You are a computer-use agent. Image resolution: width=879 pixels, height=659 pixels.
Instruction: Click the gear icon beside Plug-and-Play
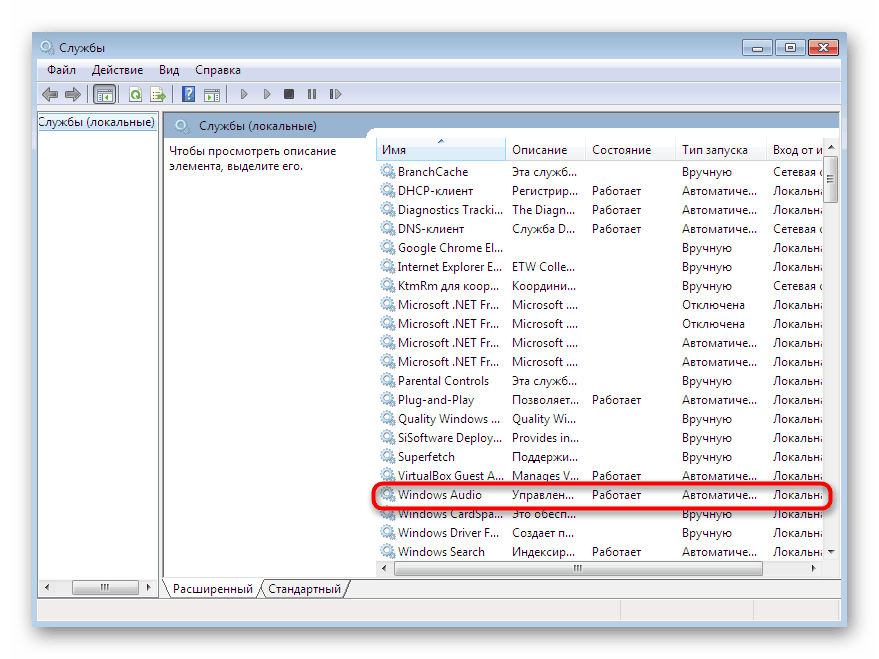point(387,399)
